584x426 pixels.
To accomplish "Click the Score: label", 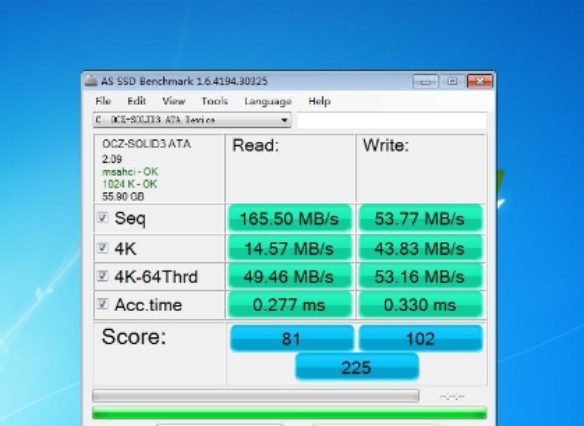I will 134,337.
